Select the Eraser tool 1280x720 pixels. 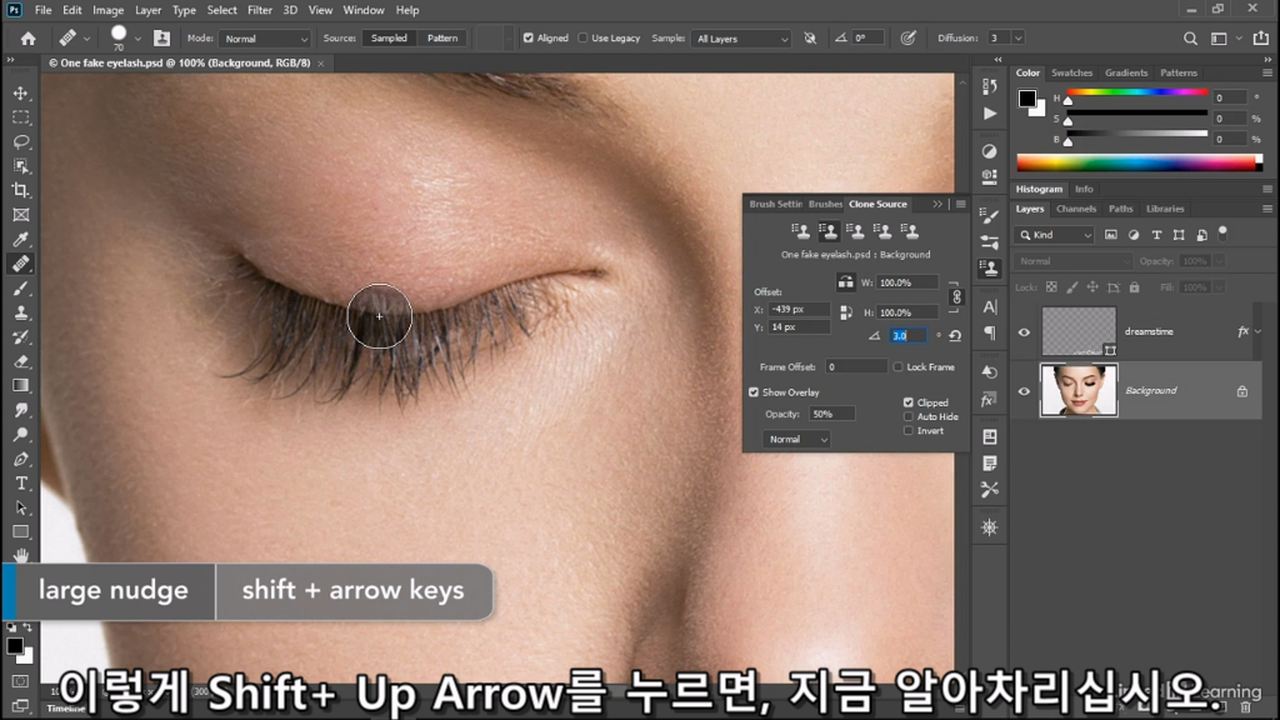point(21,361)
